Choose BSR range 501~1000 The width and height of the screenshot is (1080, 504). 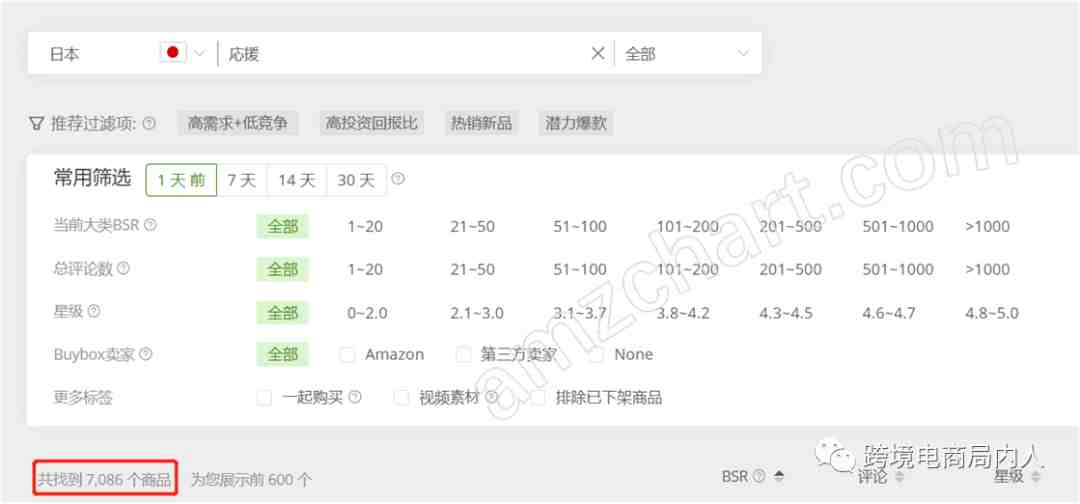tap(898, 227)
